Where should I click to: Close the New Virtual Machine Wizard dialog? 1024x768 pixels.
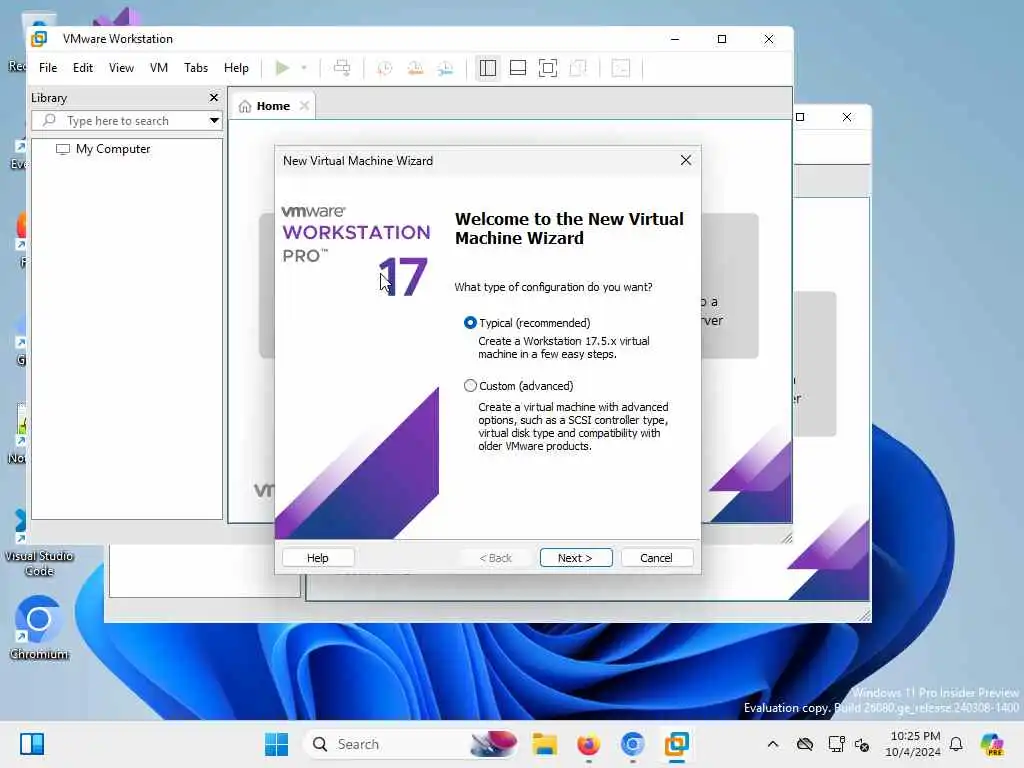click(x=686, y=161)
